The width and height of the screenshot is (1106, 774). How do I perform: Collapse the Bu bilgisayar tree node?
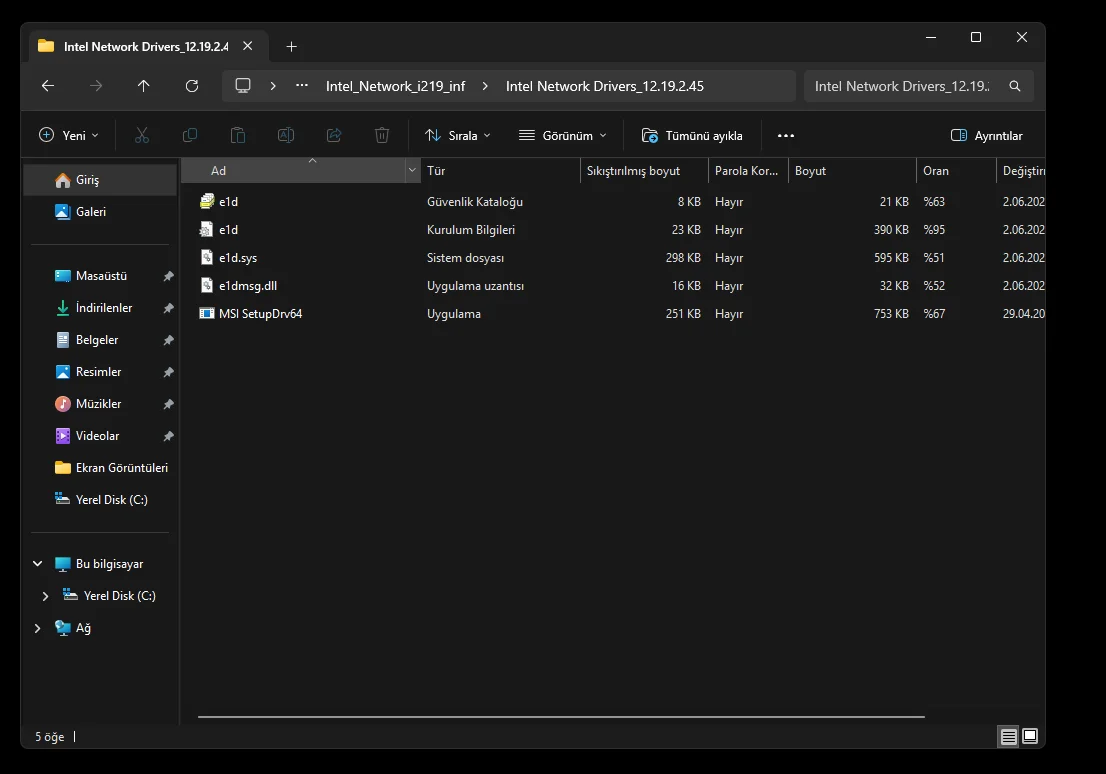(38, 564)
